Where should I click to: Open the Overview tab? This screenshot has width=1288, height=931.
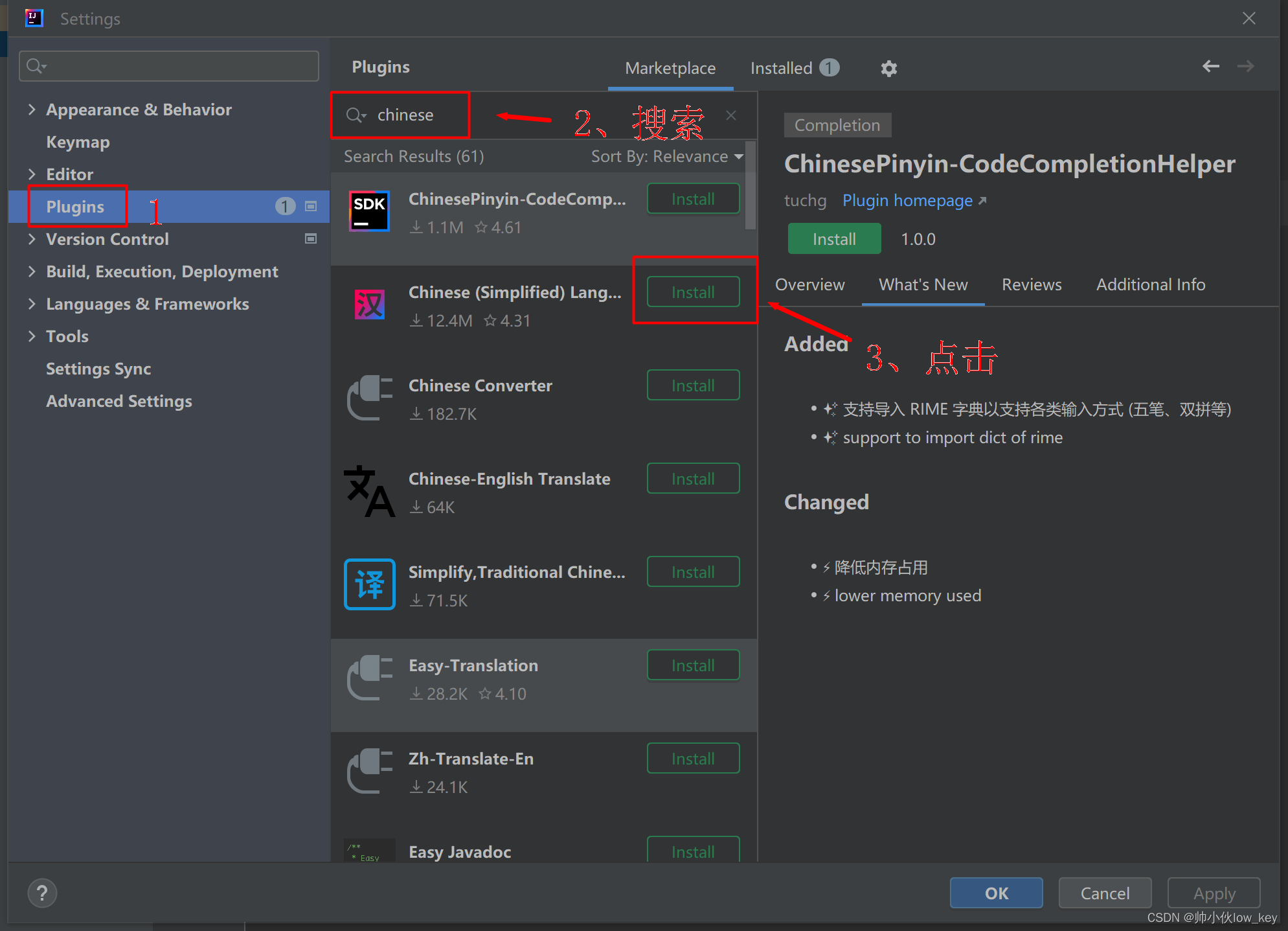coord(809,284)
